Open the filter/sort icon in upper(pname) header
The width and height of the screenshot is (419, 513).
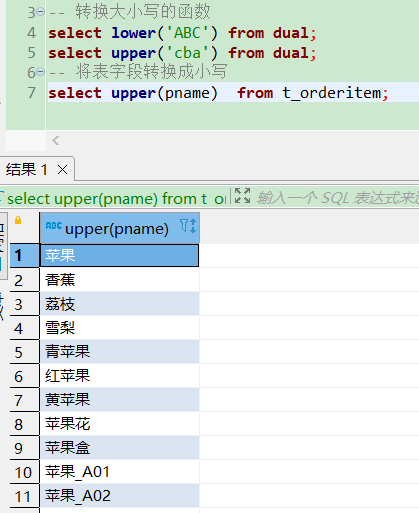(x=188, y=226)
